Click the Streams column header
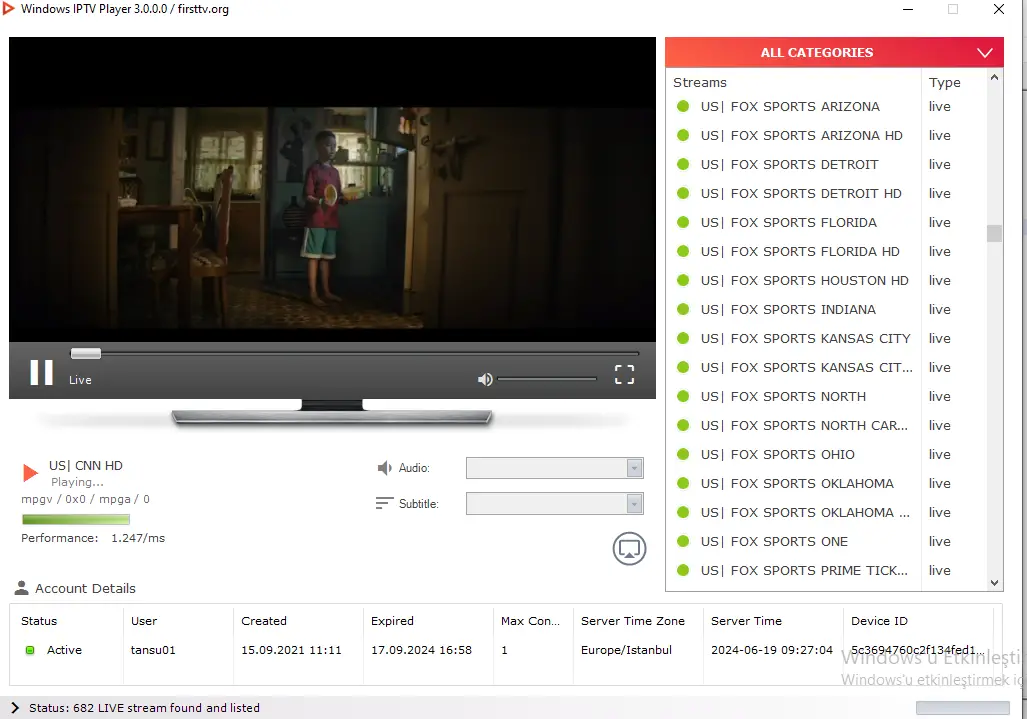This screenshot has height=719, width=1027. point(700,83)
